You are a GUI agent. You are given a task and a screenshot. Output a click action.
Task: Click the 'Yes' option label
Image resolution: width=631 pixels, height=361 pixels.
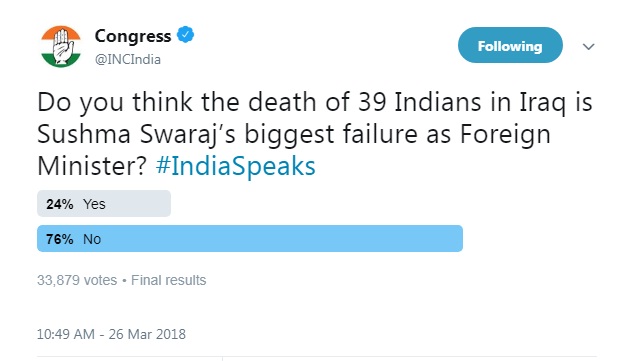[x=94, y=204]
